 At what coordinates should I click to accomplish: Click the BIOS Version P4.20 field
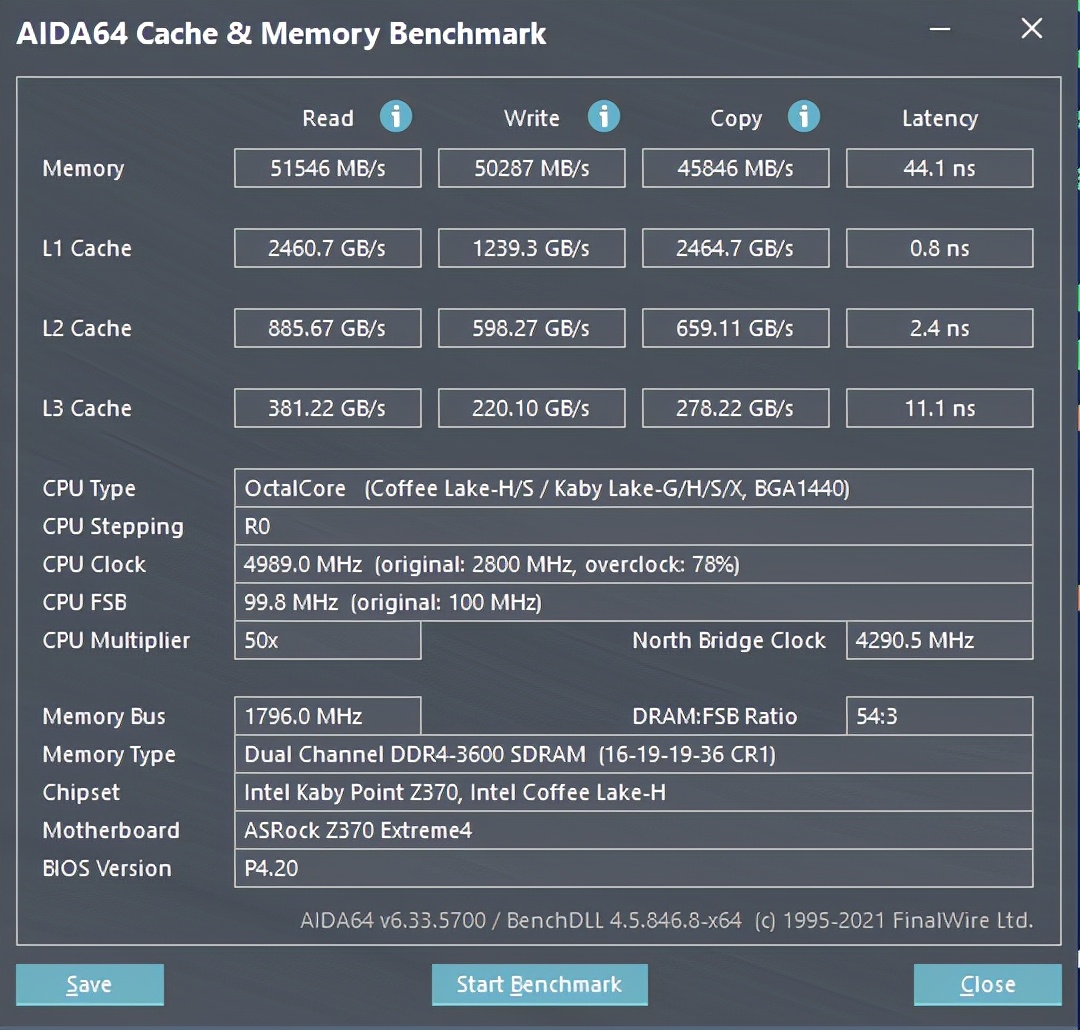point(633,868)
